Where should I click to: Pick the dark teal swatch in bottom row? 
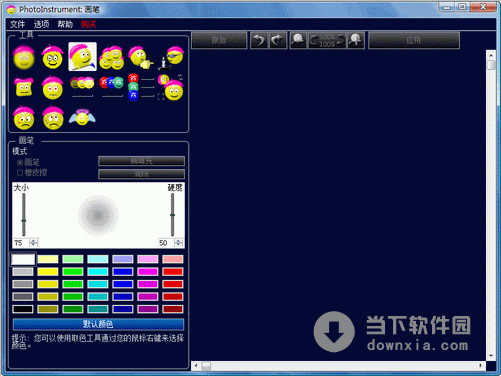click(x=98, y=309)
